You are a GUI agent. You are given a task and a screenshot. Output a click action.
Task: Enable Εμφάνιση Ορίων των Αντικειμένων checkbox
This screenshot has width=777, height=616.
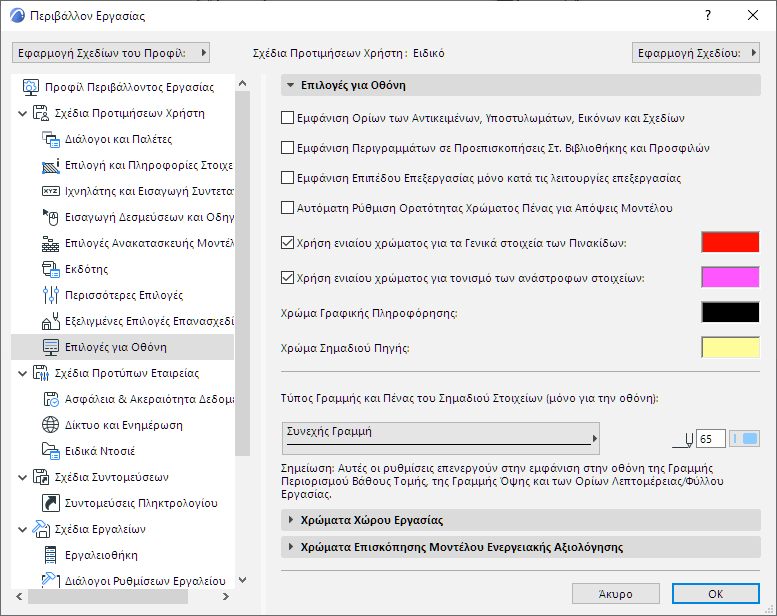click(287, 118)
